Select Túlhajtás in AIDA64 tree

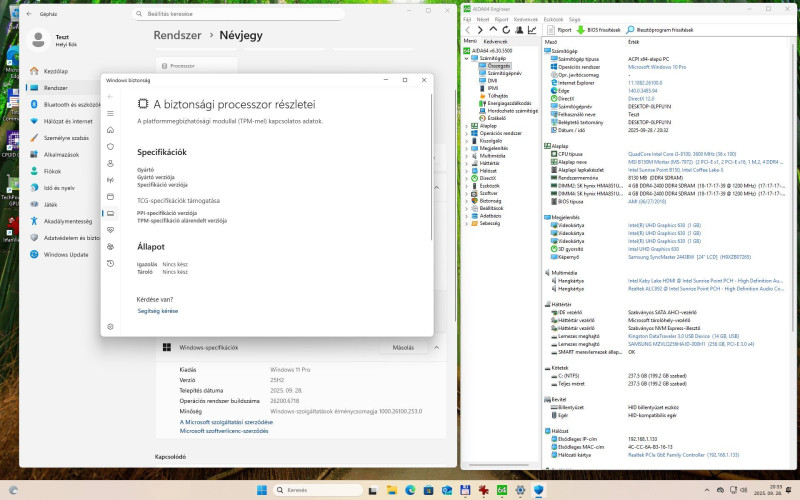coord(497,96)
